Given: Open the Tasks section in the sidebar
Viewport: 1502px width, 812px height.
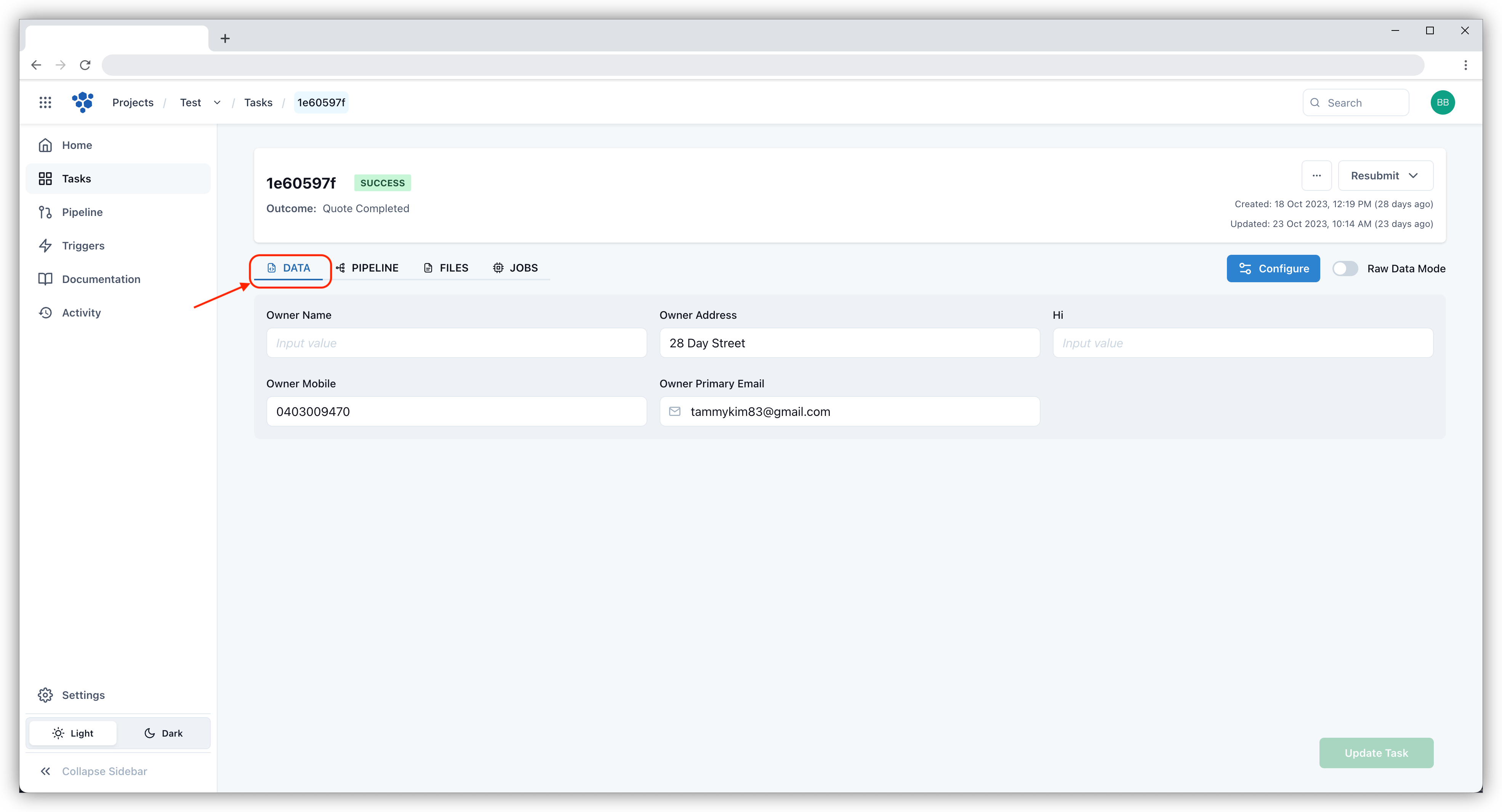Looking at the screenshot, I should coord(76,178).
